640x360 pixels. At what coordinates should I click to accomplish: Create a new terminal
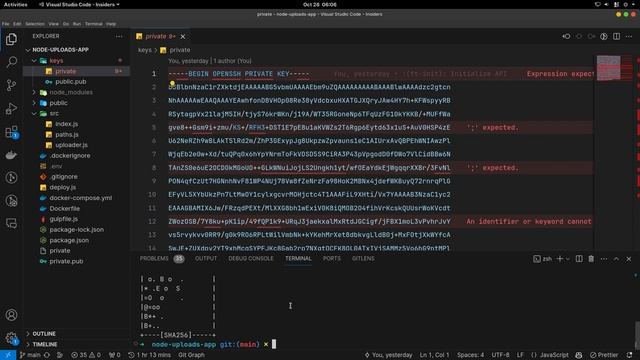[x=560, y=259]
